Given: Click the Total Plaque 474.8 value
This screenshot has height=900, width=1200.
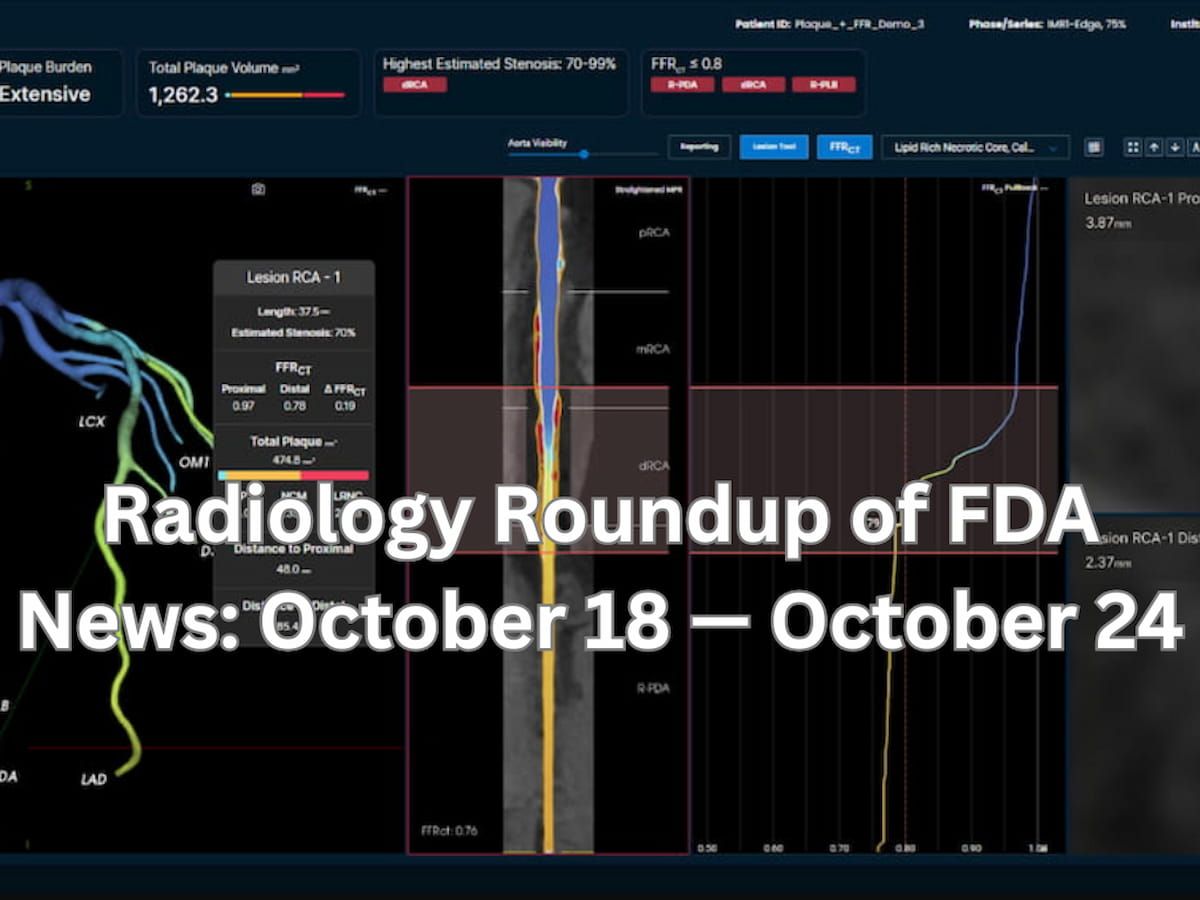Looking at the screenshot, I should click(294, 461).
